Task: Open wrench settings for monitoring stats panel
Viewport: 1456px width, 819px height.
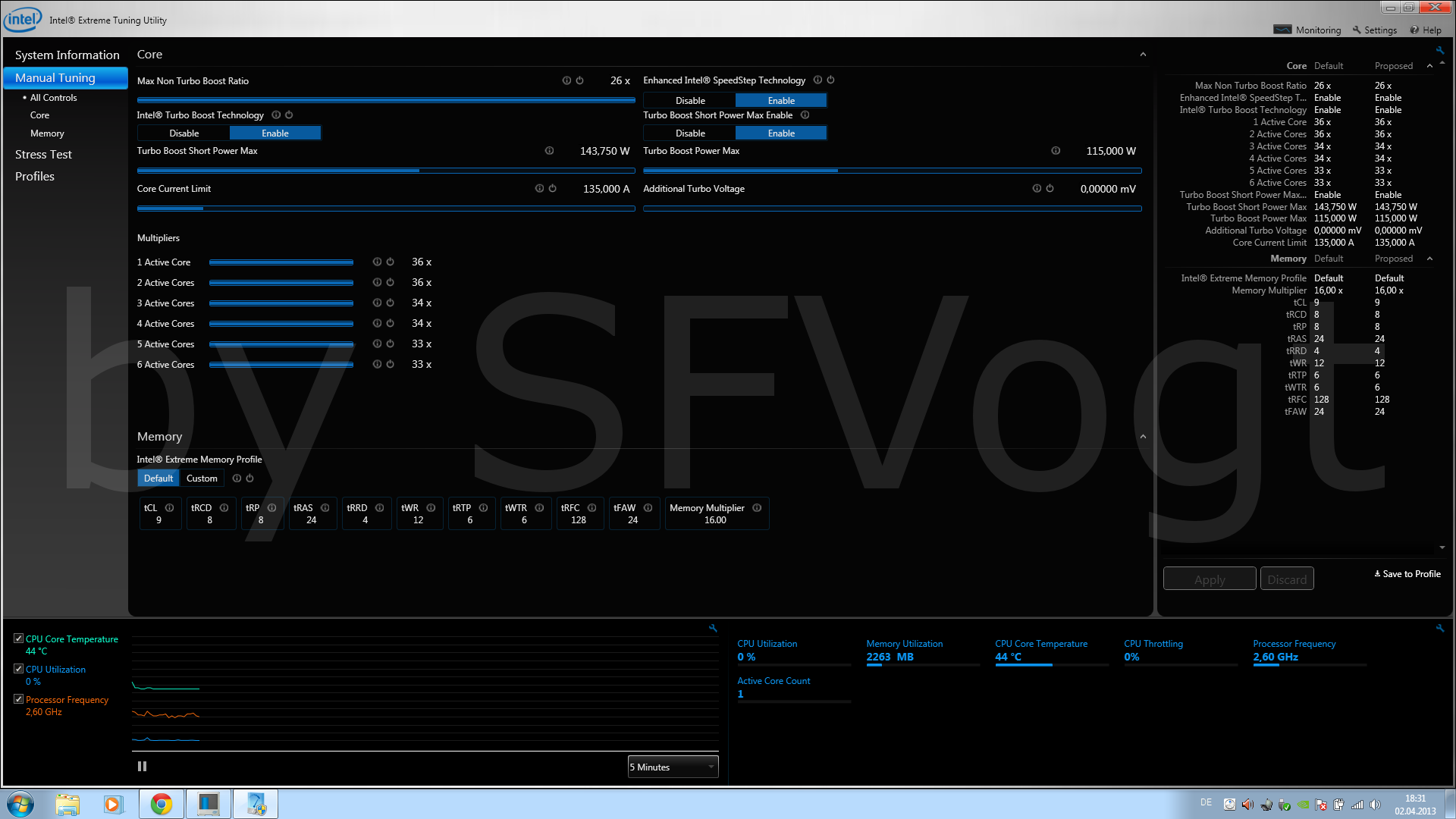Action: tap(1440, 628)
